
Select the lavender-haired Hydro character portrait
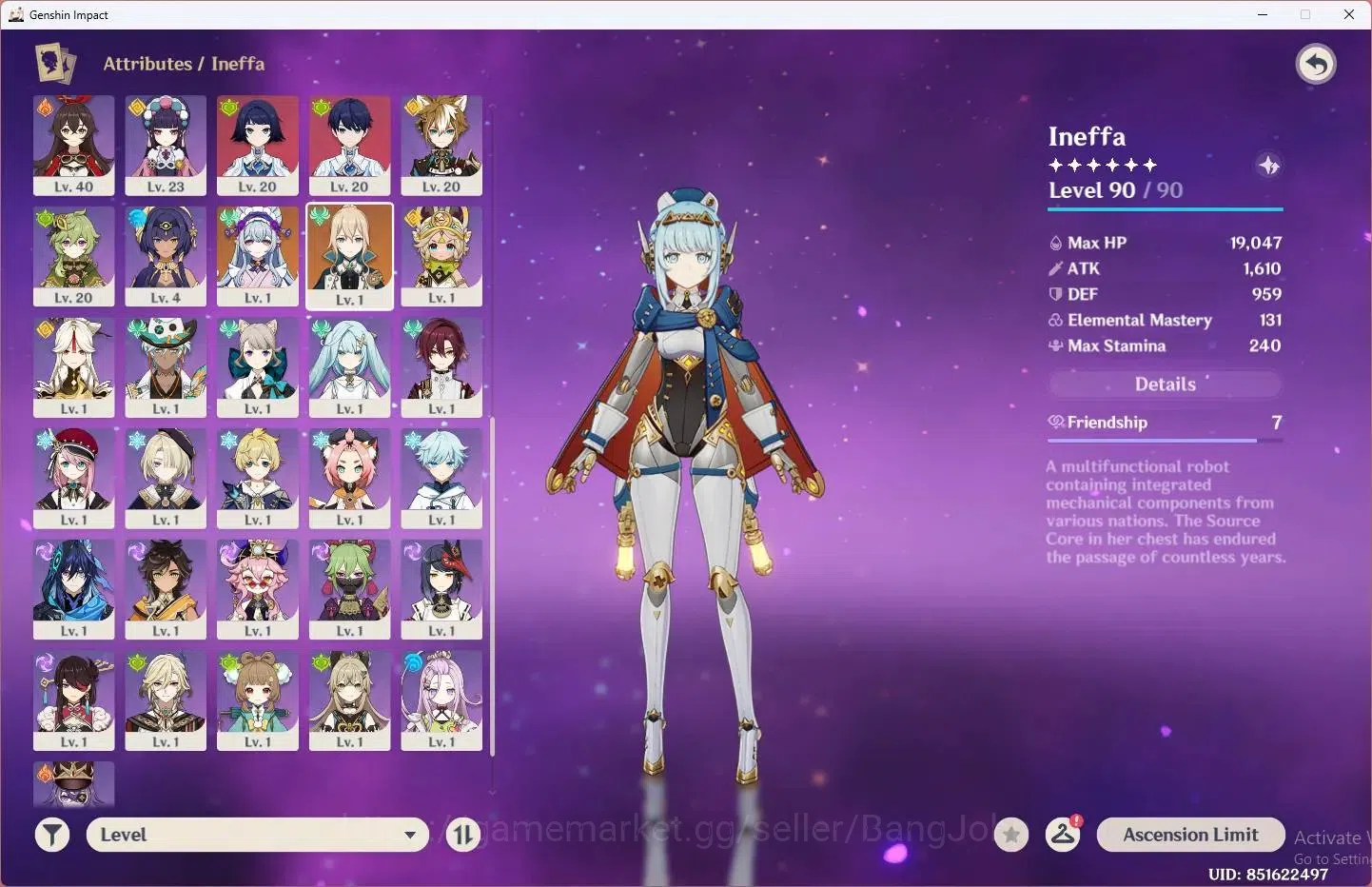441,700
